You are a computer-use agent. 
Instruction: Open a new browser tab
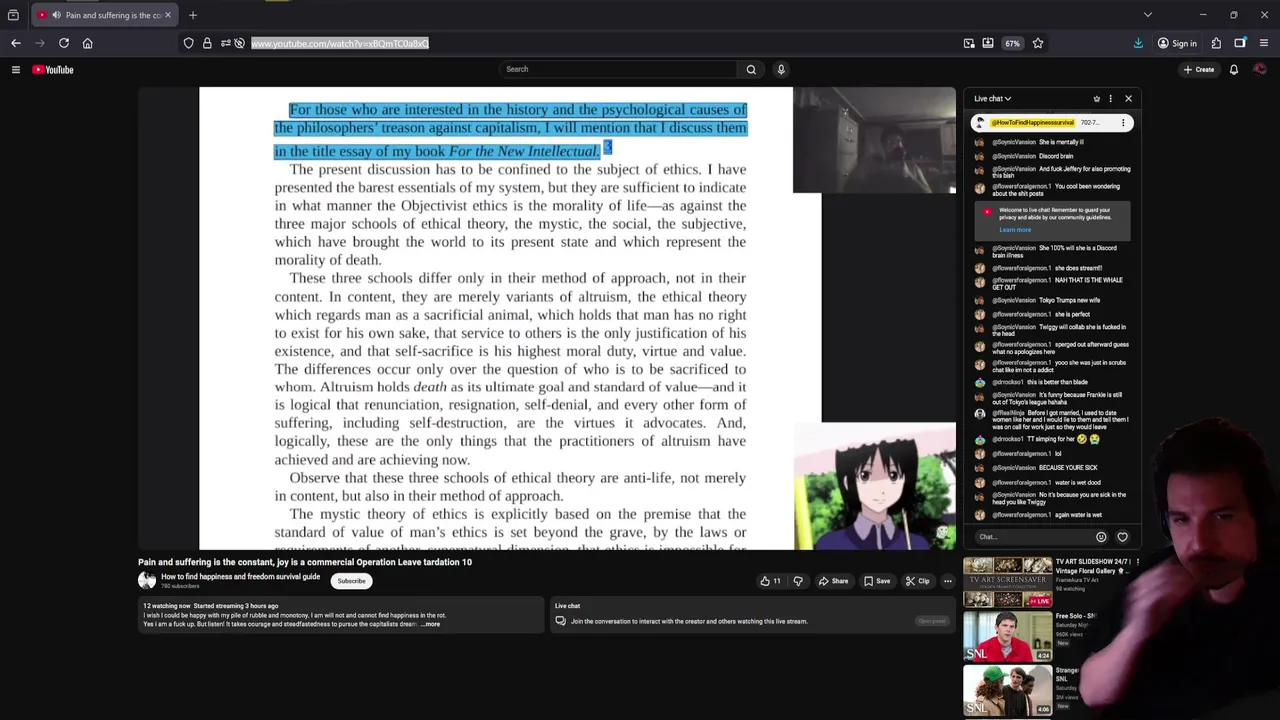[193, 15]
